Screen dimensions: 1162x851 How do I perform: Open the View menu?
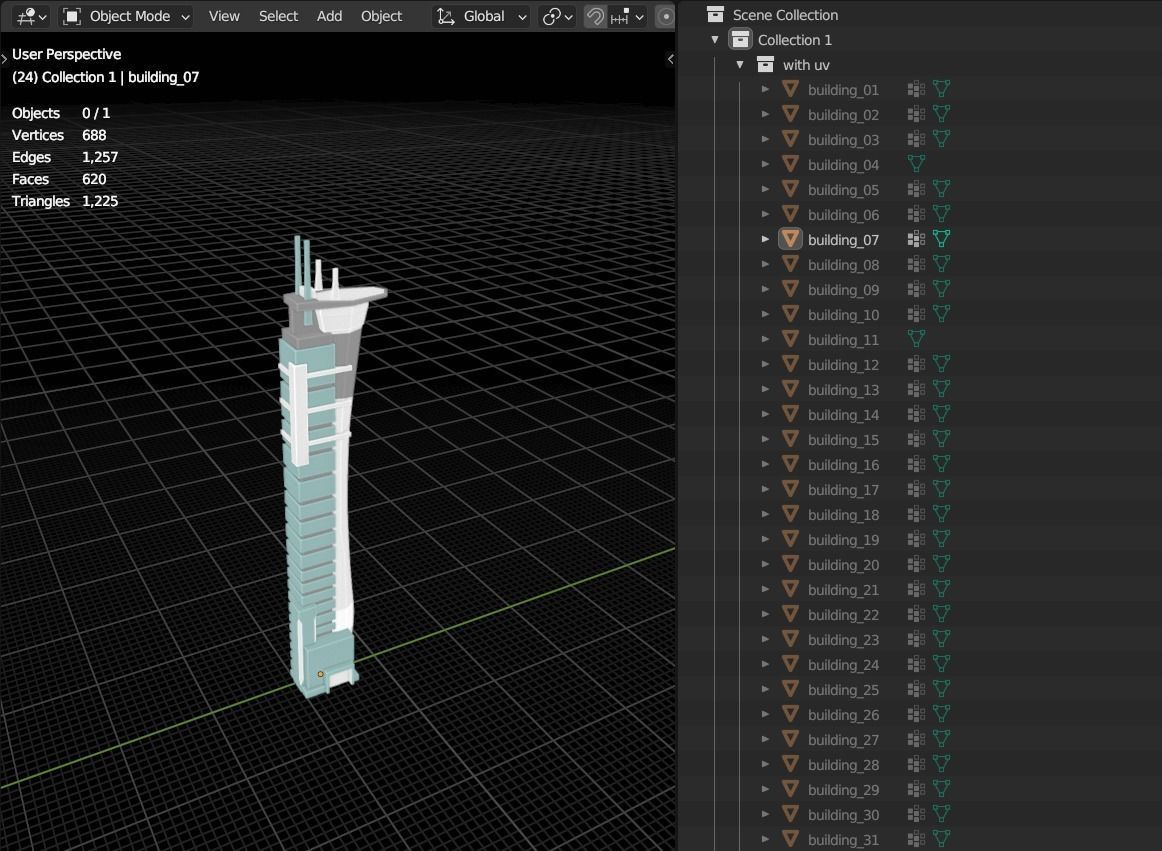[224, 16]
